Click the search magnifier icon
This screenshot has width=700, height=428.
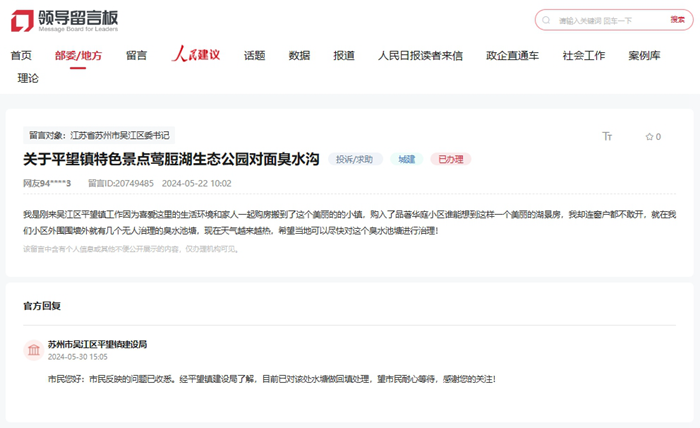546,20
